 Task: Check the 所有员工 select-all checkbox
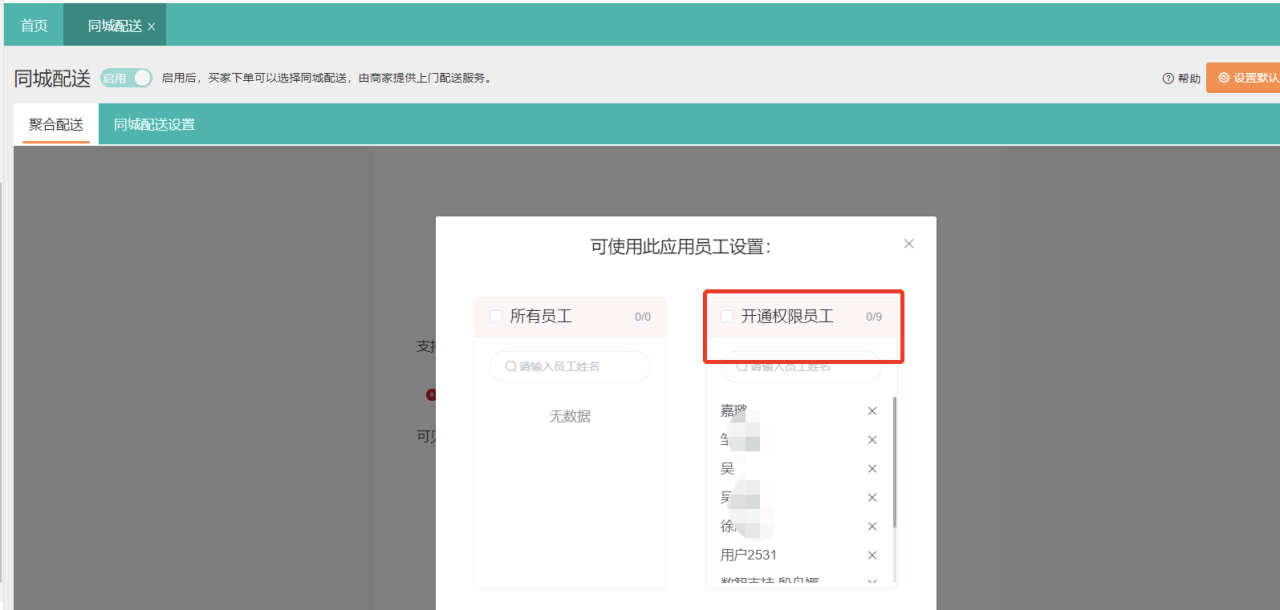pos(496,317)
